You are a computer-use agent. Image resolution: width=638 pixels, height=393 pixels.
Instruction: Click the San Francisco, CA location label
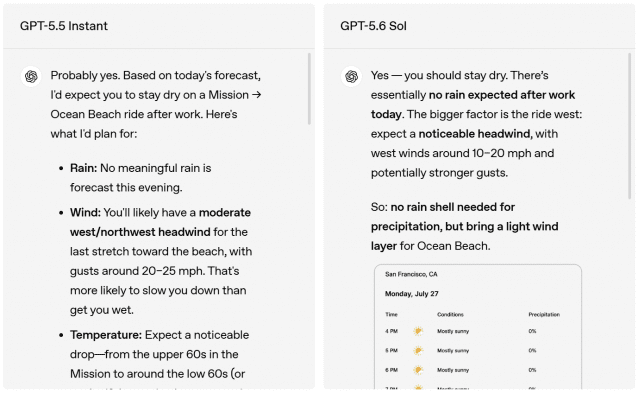click(411, 274)
